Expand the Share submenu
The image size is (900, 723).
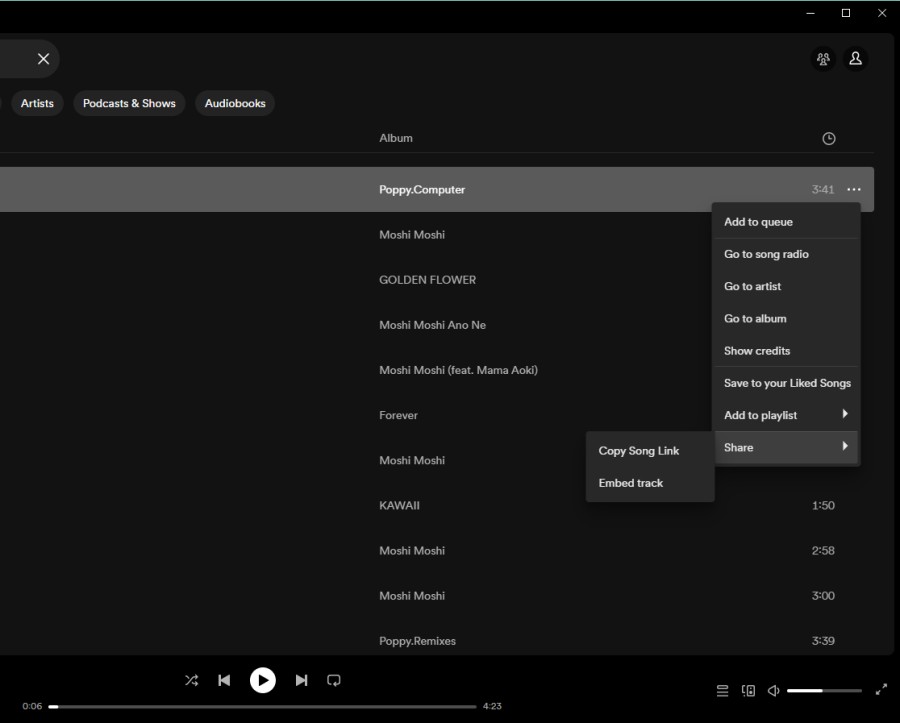(786, 447)
